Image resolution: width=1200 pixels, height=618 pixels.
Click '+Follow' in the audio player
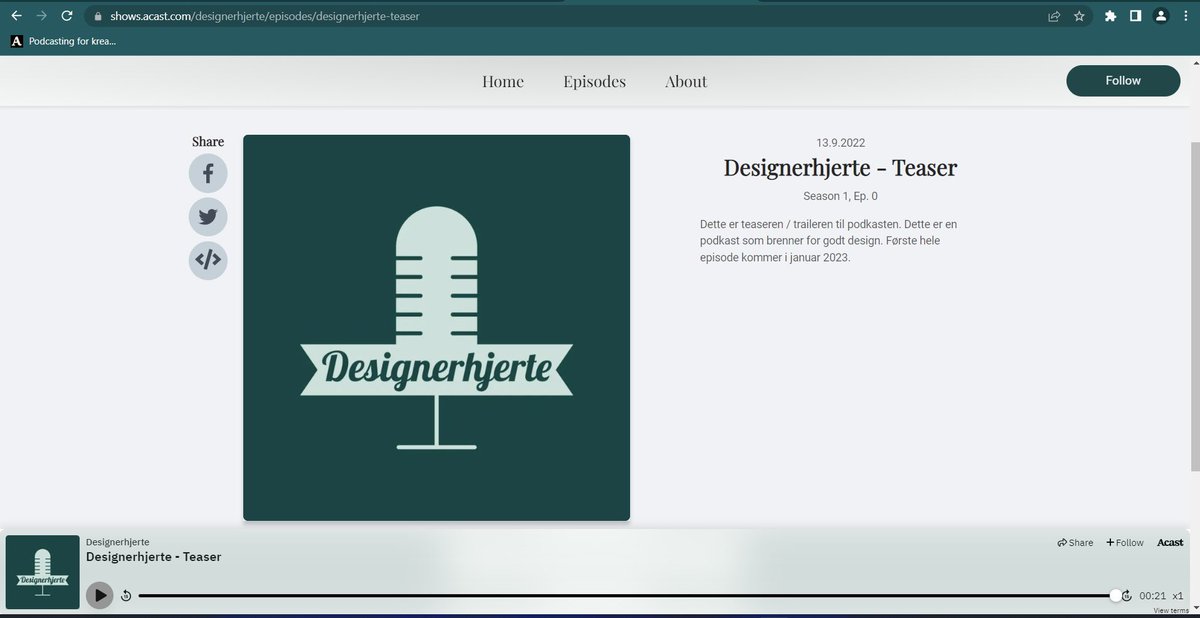pos(1125,543)
